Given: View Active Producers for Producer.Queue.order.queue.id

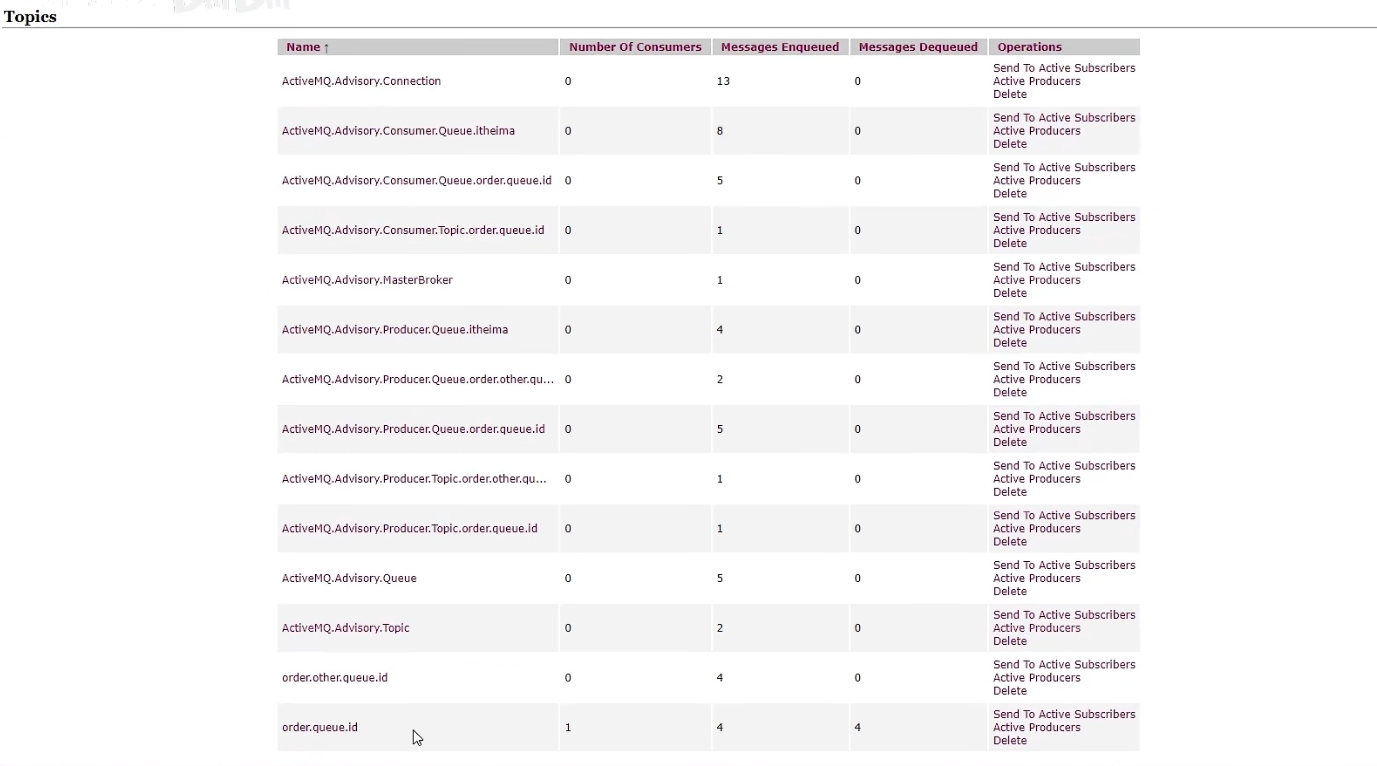Looking at the screenshot, I should point(1036,429).
